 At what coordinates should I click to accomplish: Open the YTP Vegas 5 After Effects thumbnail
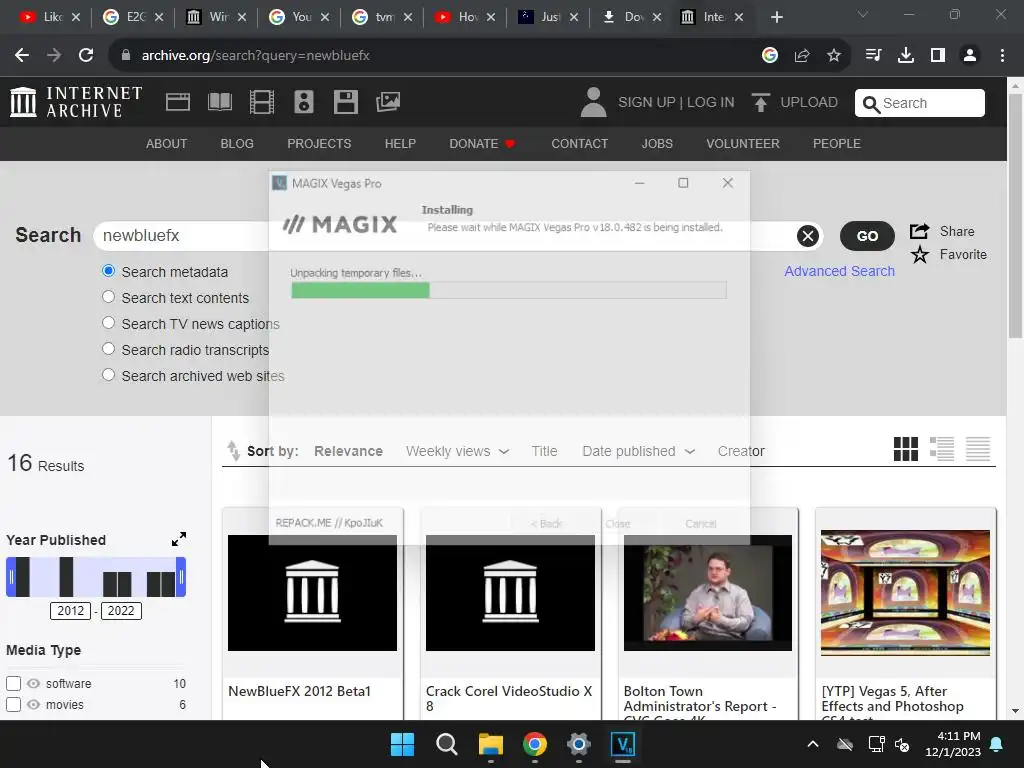tap(905, 593)
